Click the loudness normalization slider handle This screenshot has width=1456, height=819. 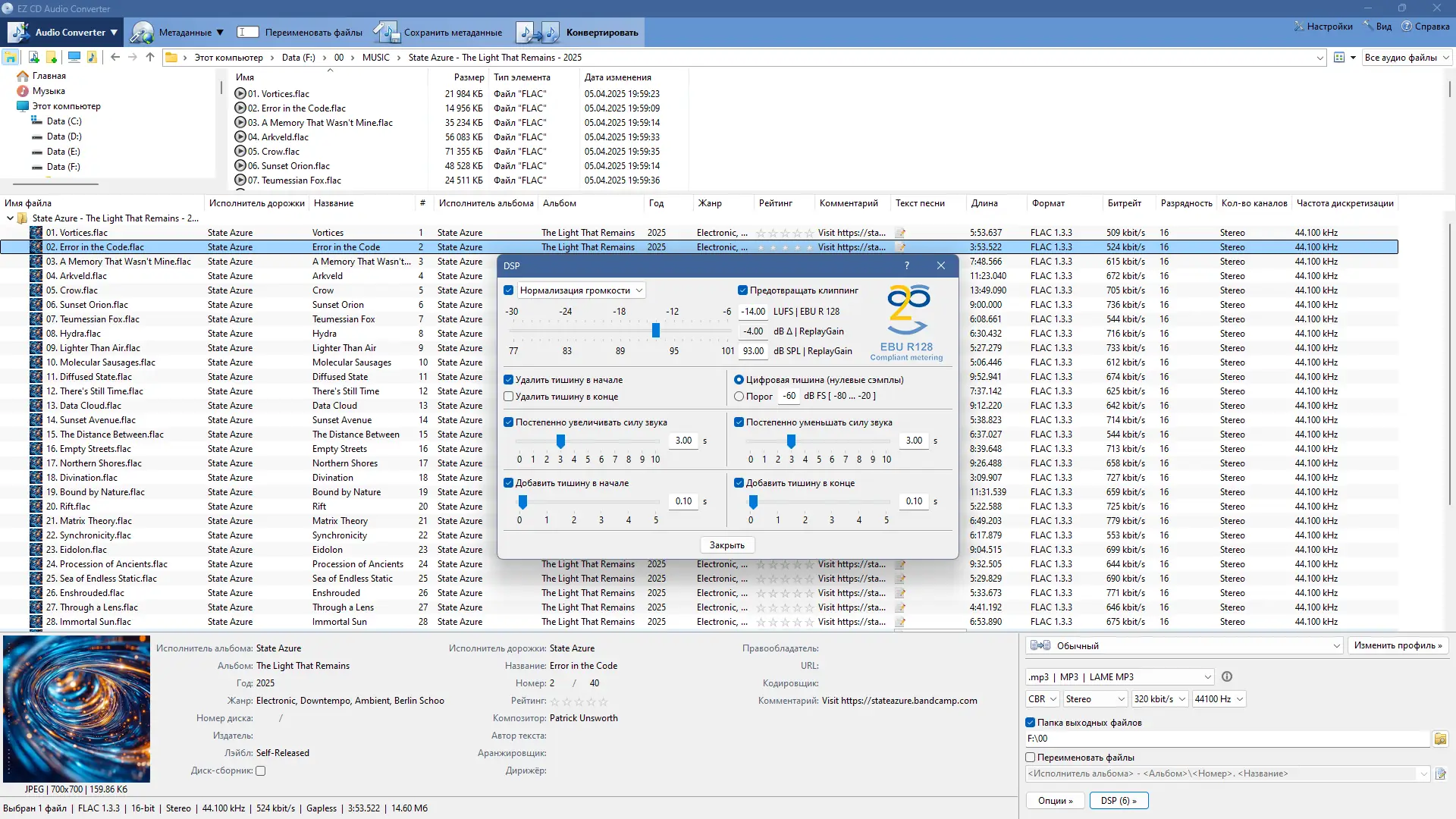pyautogui.click(x=656, y=331)
